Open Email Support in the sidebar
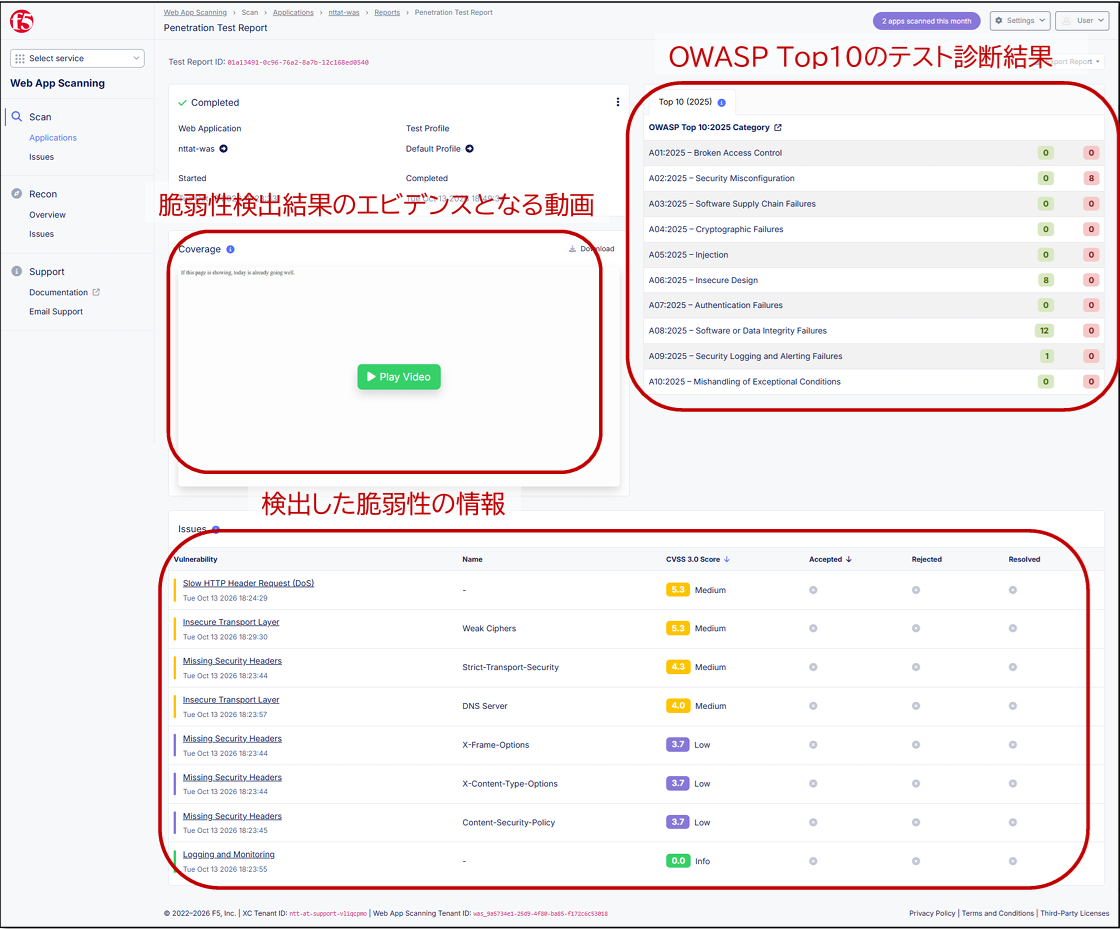Viewport: 1120px width, 929px height. pos(56,311)
